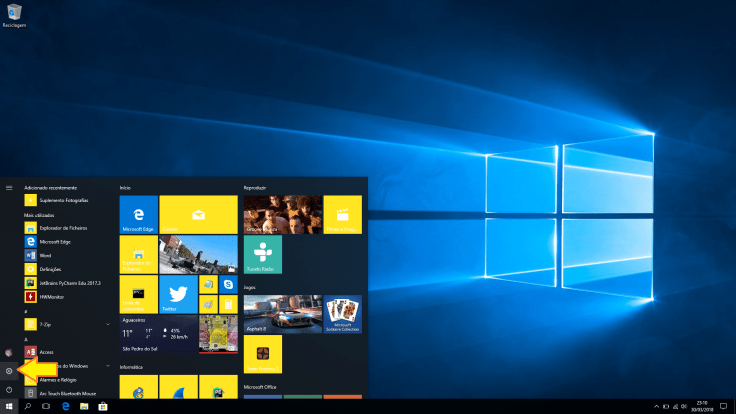Viewport: 736px width, 414px height.
Task: Expand the Start hamburger menu
Action: (9, 187)
